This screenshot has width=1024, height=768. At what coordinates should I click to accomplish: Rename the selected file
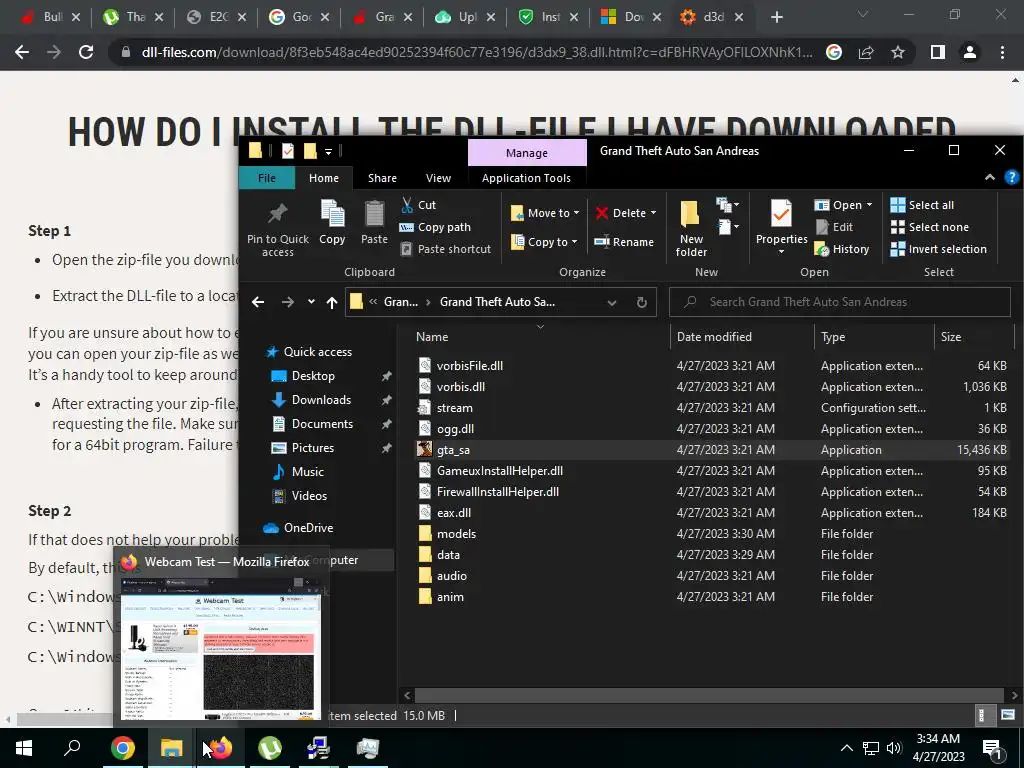click(x=624, y=242)
